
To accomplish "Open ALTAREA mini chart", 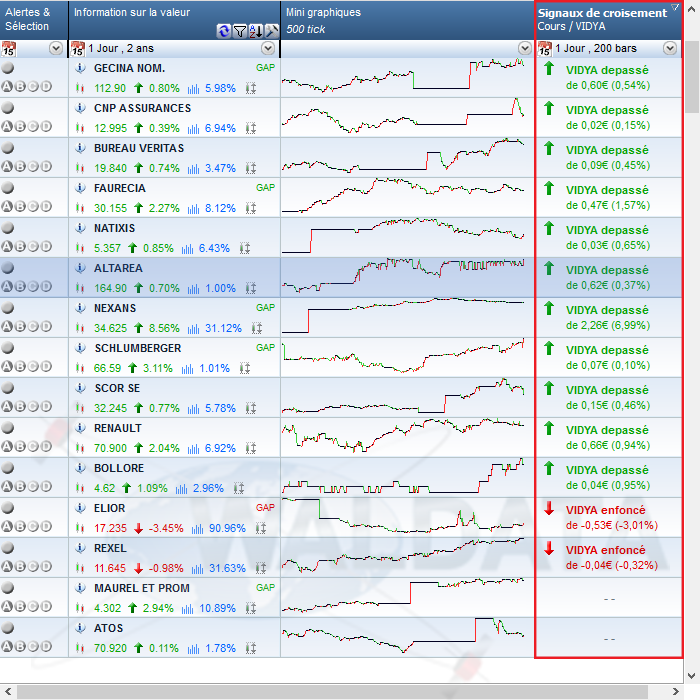I will (x=403, y=277).
